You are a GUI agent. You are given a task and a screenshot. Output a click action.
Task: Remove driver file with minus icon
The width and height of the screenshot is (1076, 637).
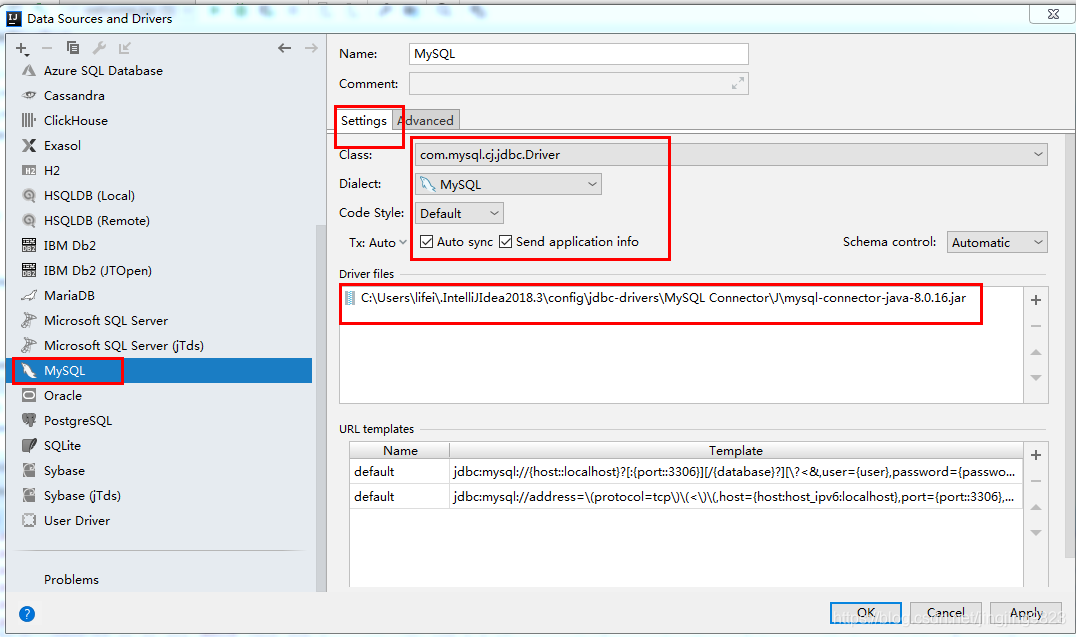(1036, 326)
